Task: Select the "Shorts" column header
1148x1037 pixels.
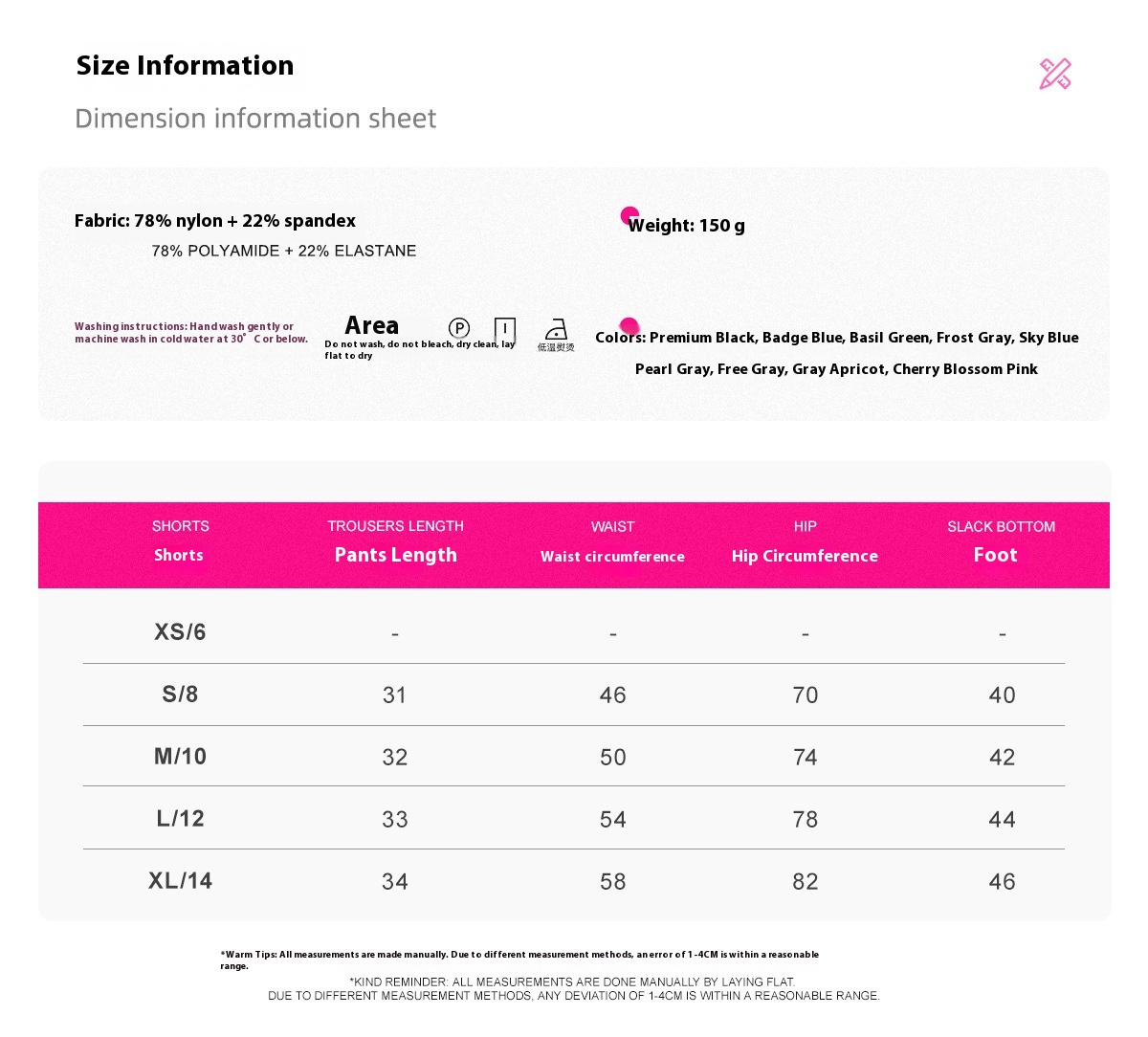Action: click(179, 555)
